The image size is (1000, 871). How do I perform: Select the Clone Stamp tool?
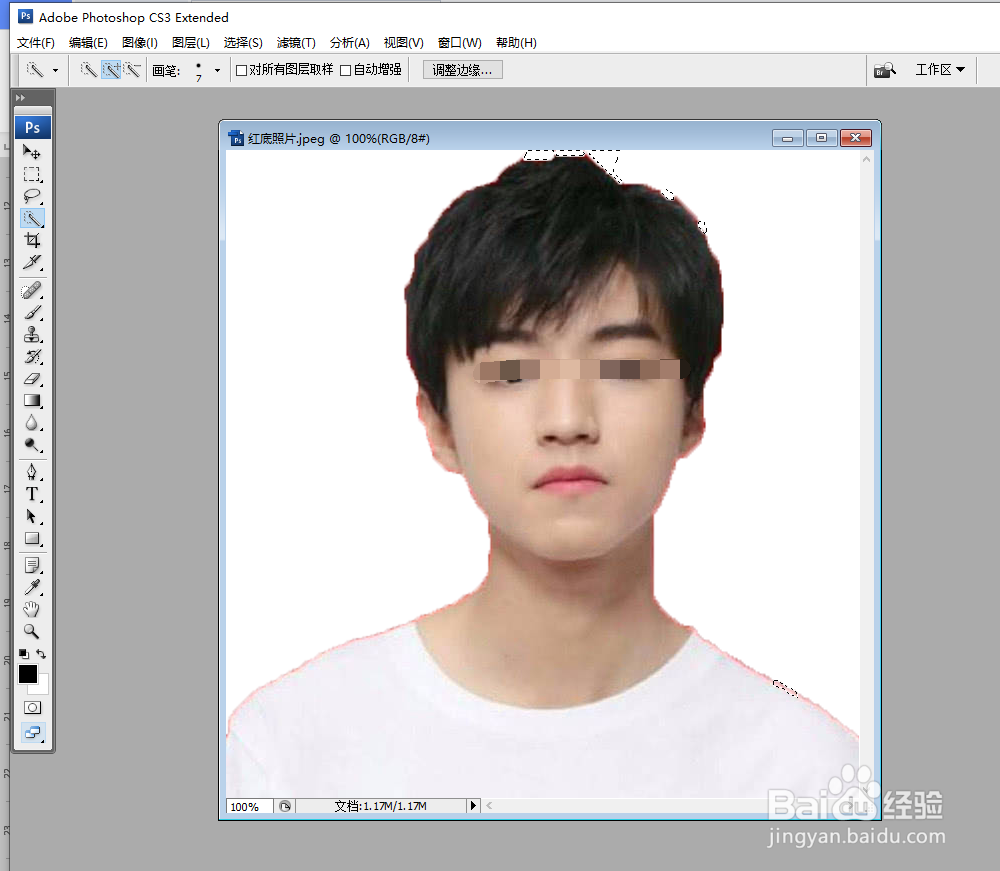click(32, 334)
